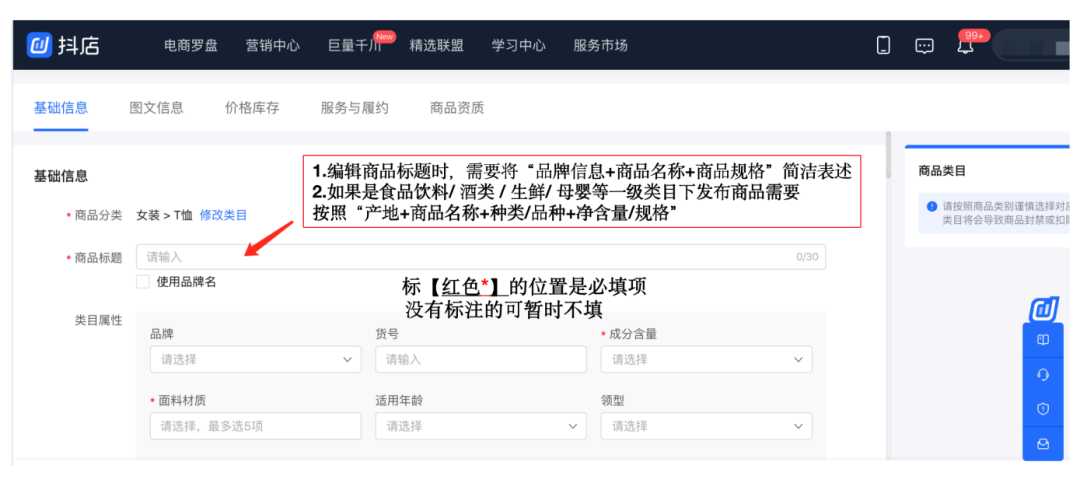1080x490 pixels.
Task: Expand the 领型 dropdown
Action: click(x=706, y=426)
